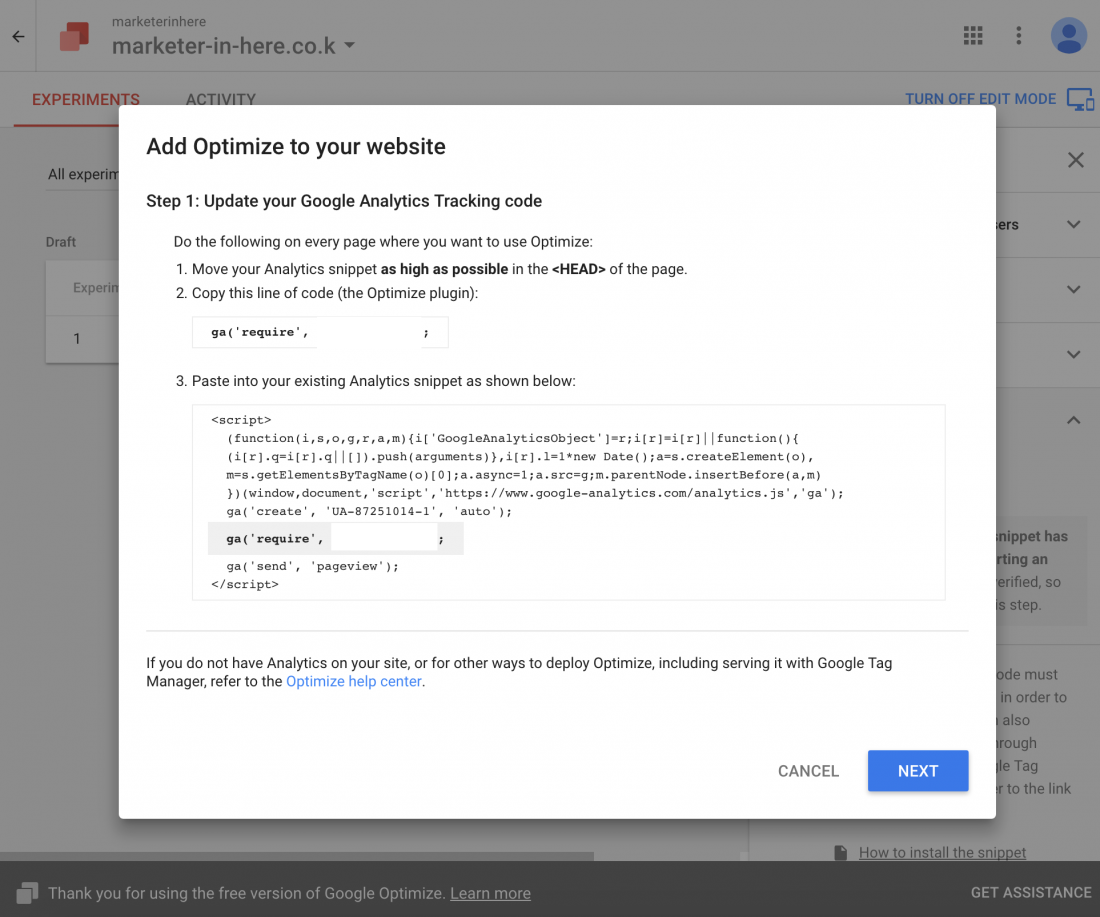Screen dimensions: 1100x917
Task: Open the user account avatar
Action: pyautogui.click(x=1068, y=35)
